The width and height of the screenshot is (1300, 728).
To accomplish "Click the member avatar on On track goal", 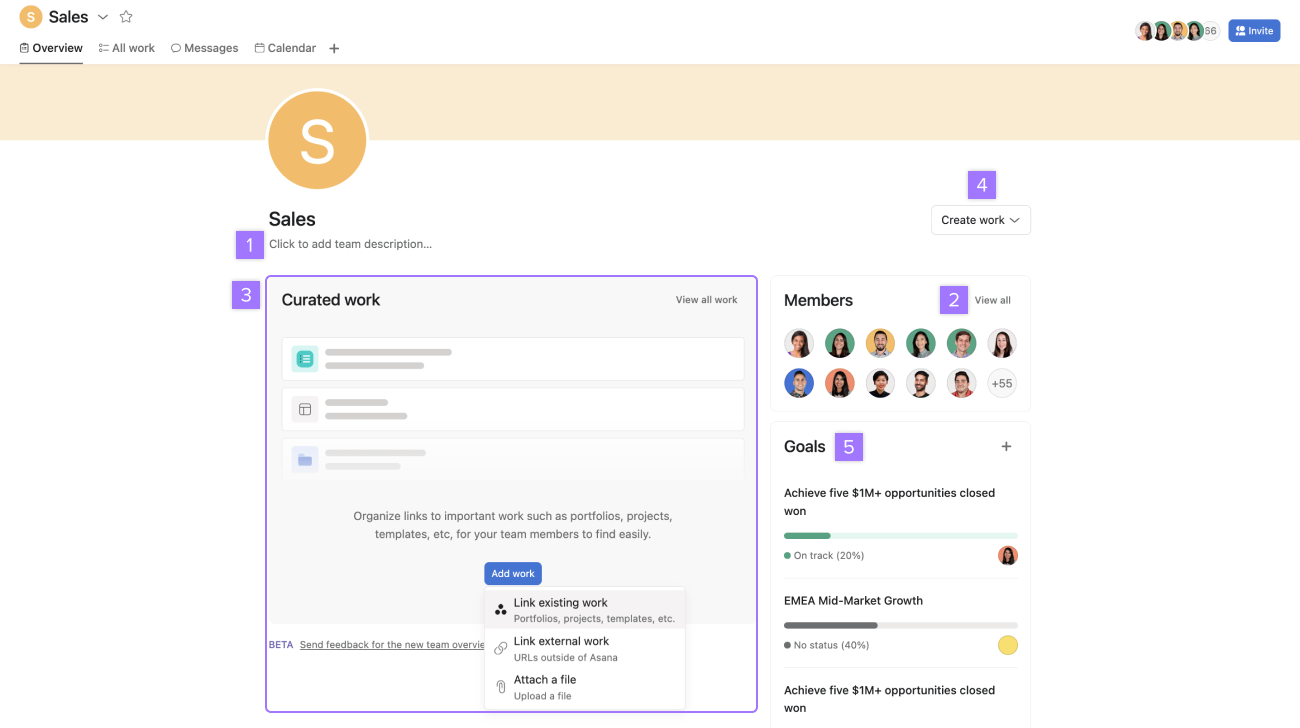I will [1008, 556].
